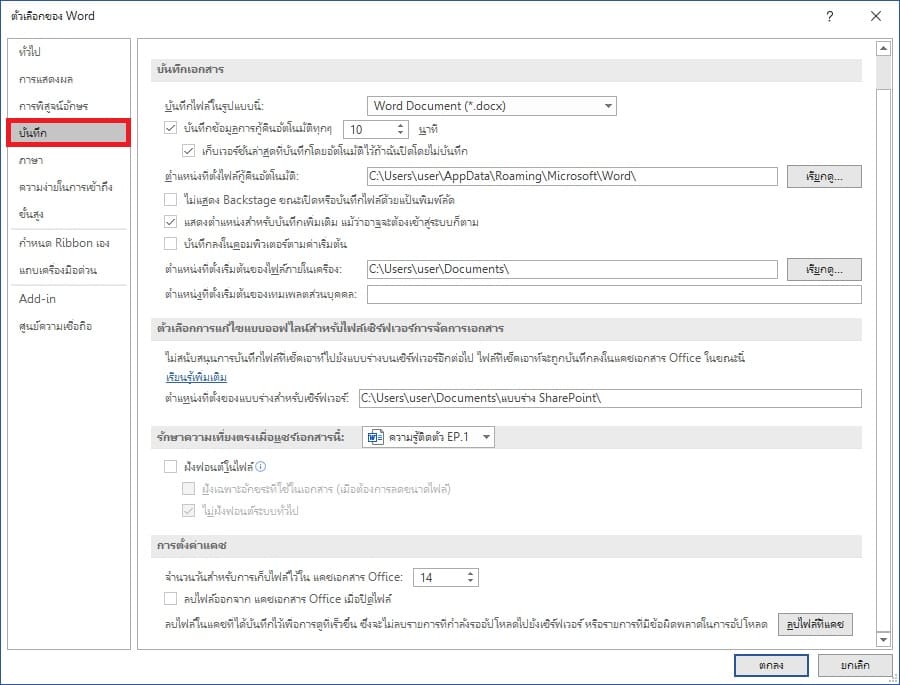Click the AutoRecover minutes value field
The width and height of the screenshot is (900, 685).
[x=369, y=129]
